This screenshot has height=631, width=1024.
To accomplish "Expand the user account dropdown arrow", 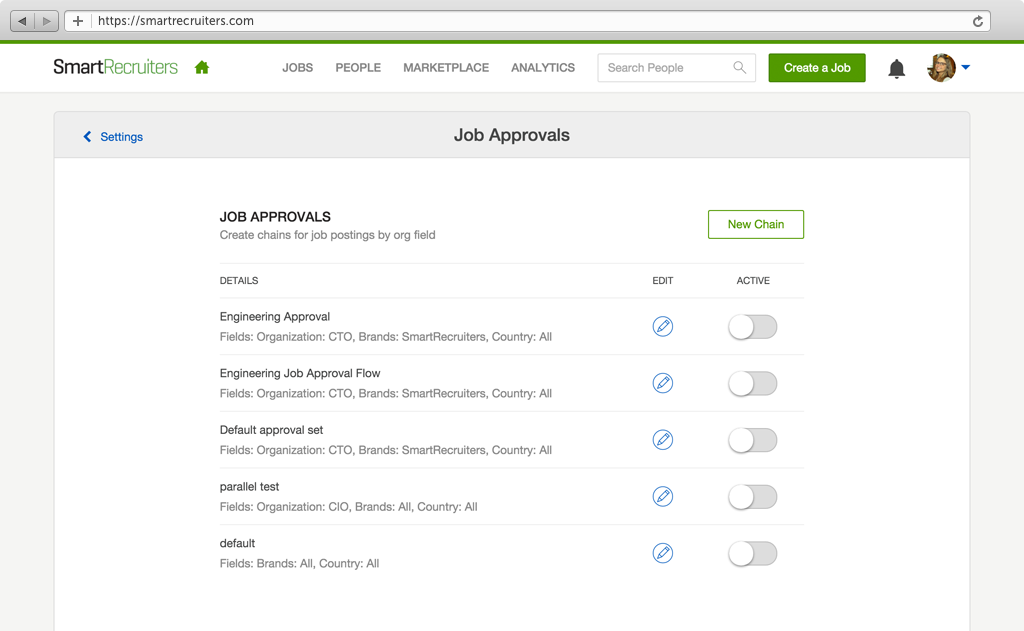I will click(966, 67).
